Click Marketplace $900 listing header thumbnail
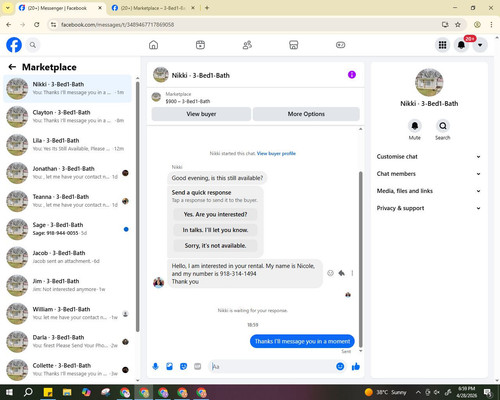Image resolution: width=500 pixels, height=400 pixels. tap(156, 97)
